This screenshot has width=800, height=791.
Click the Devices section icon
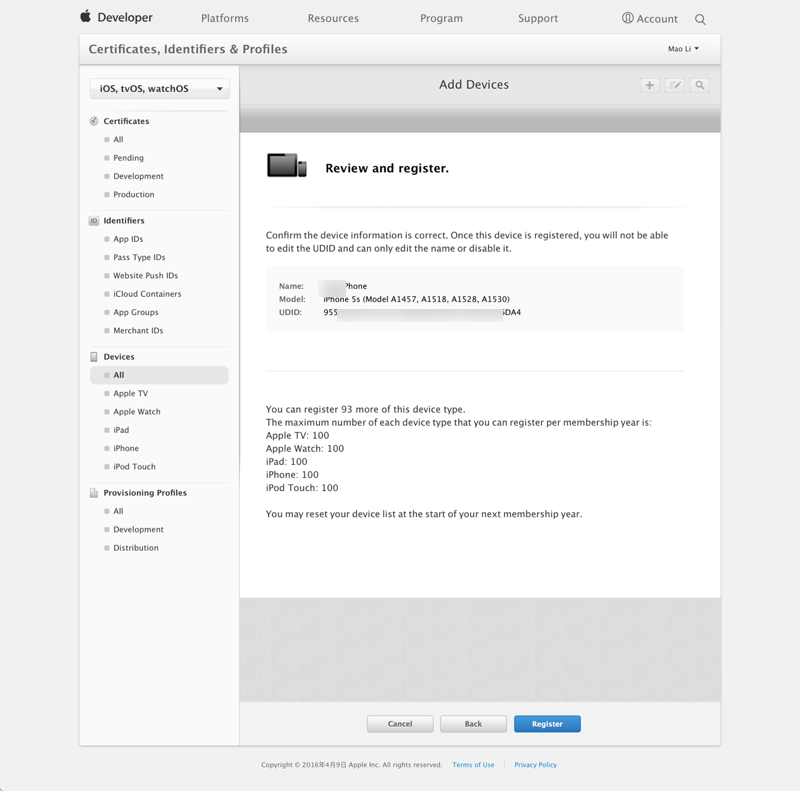[x=94, y=357]
